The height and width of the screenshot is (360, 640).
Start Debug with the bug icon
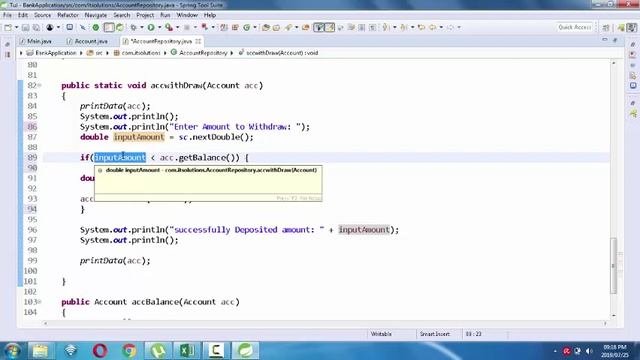(133, 27)
